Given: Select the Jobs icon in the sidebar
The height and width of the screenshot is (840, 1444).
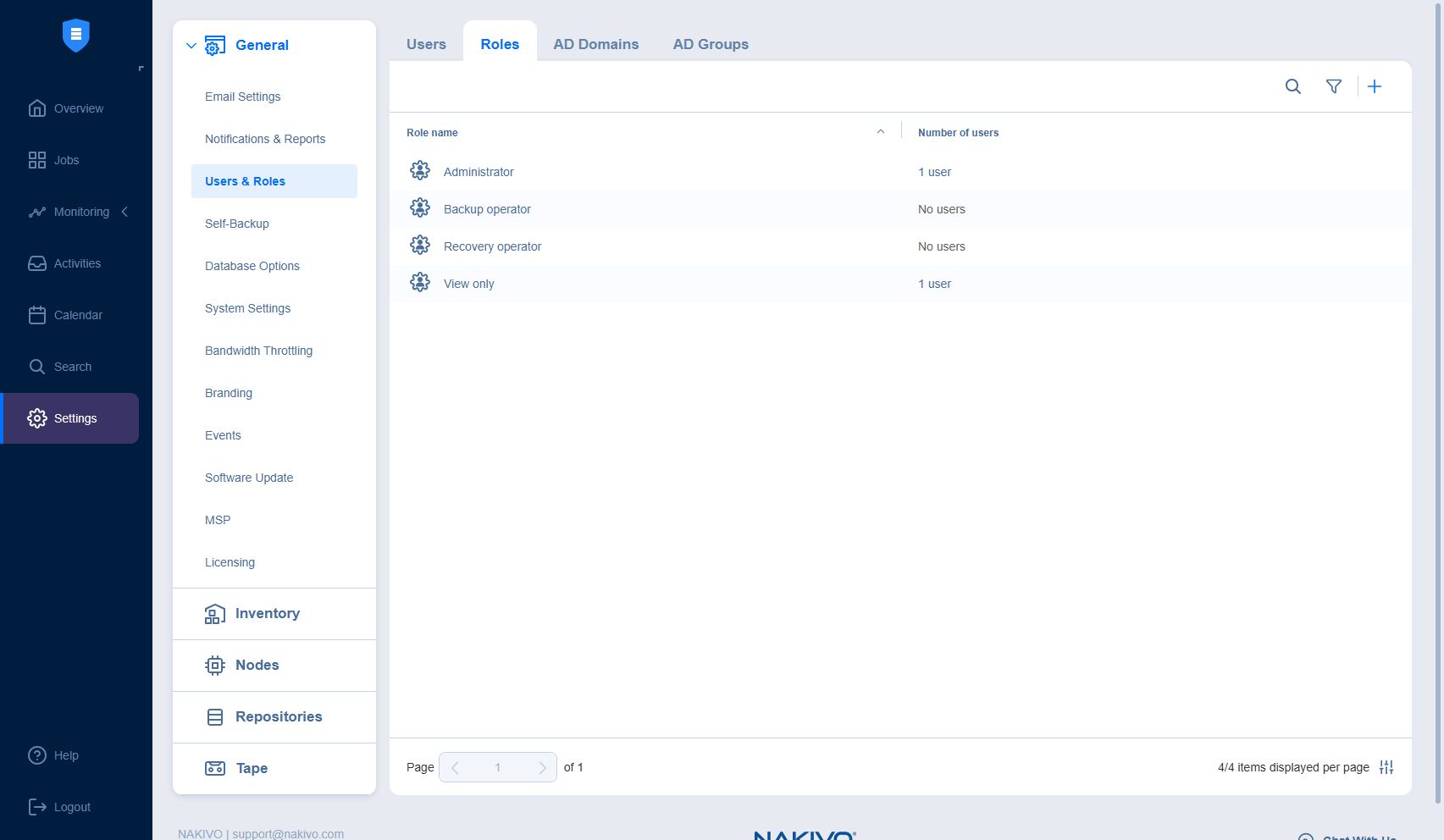Looking at the screenshot, I should click(37, 159).
